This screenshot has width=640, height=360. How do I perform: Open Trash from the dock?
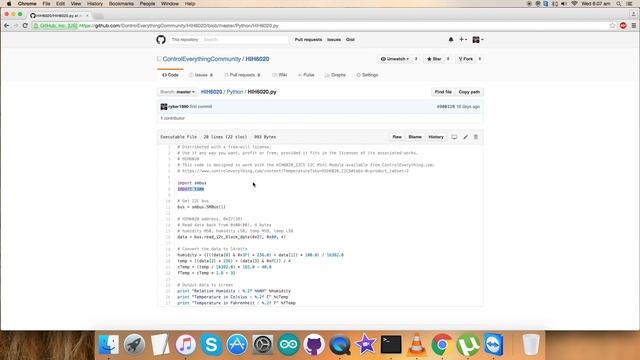click(531, 344)
